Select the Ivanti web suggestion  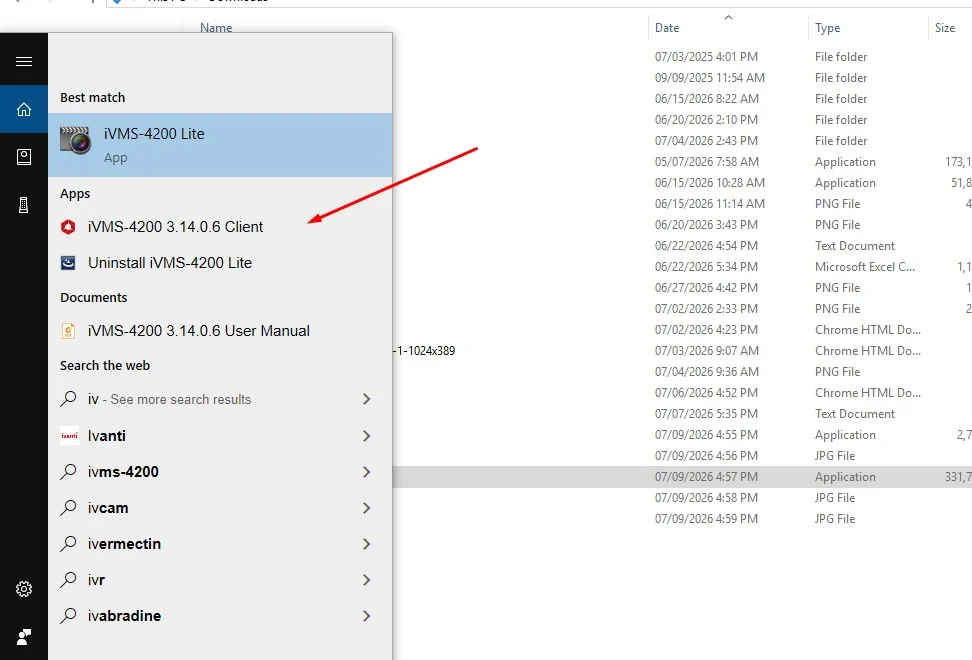tap(220, 436)
